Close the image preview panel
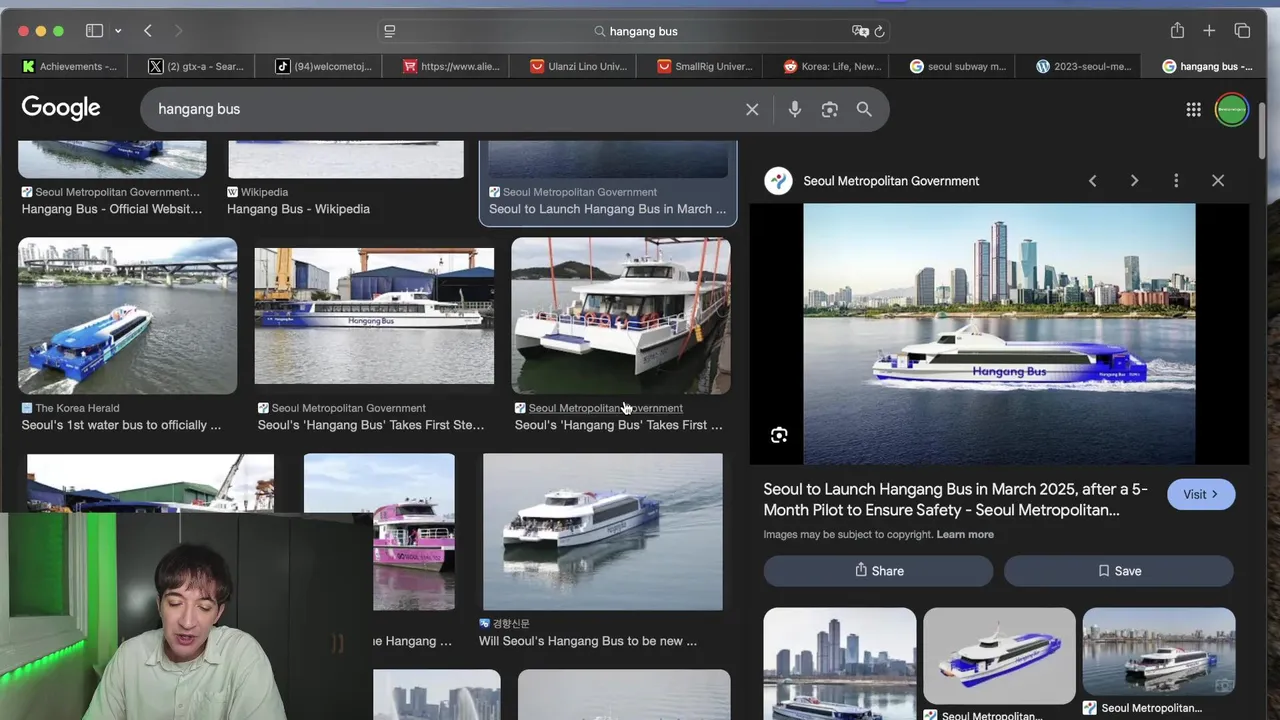The image size is (1280, 720). click(1218, 181)
